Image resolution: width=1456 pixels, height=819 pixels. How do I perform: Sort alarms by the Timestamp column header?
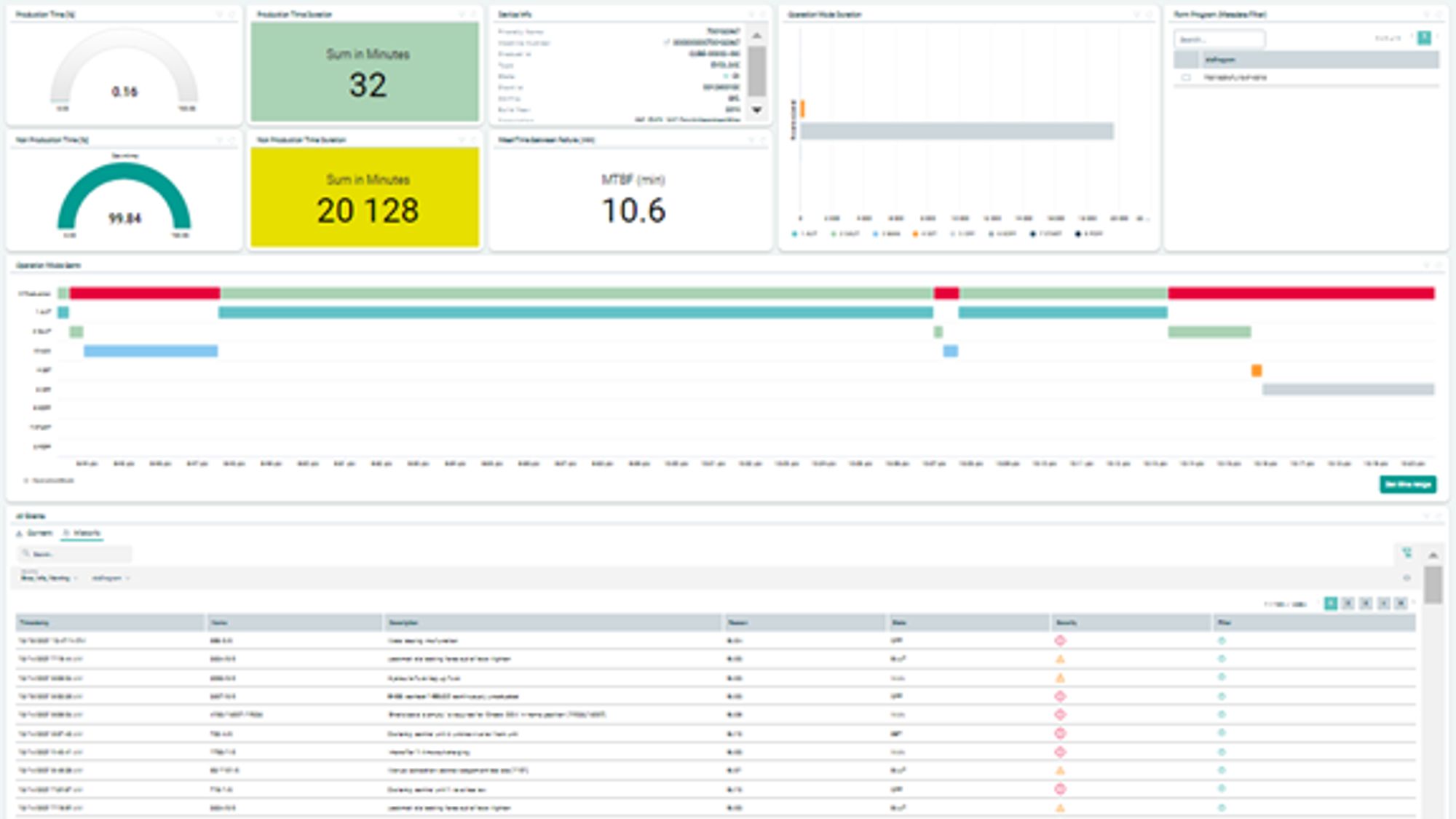point(111,622)
